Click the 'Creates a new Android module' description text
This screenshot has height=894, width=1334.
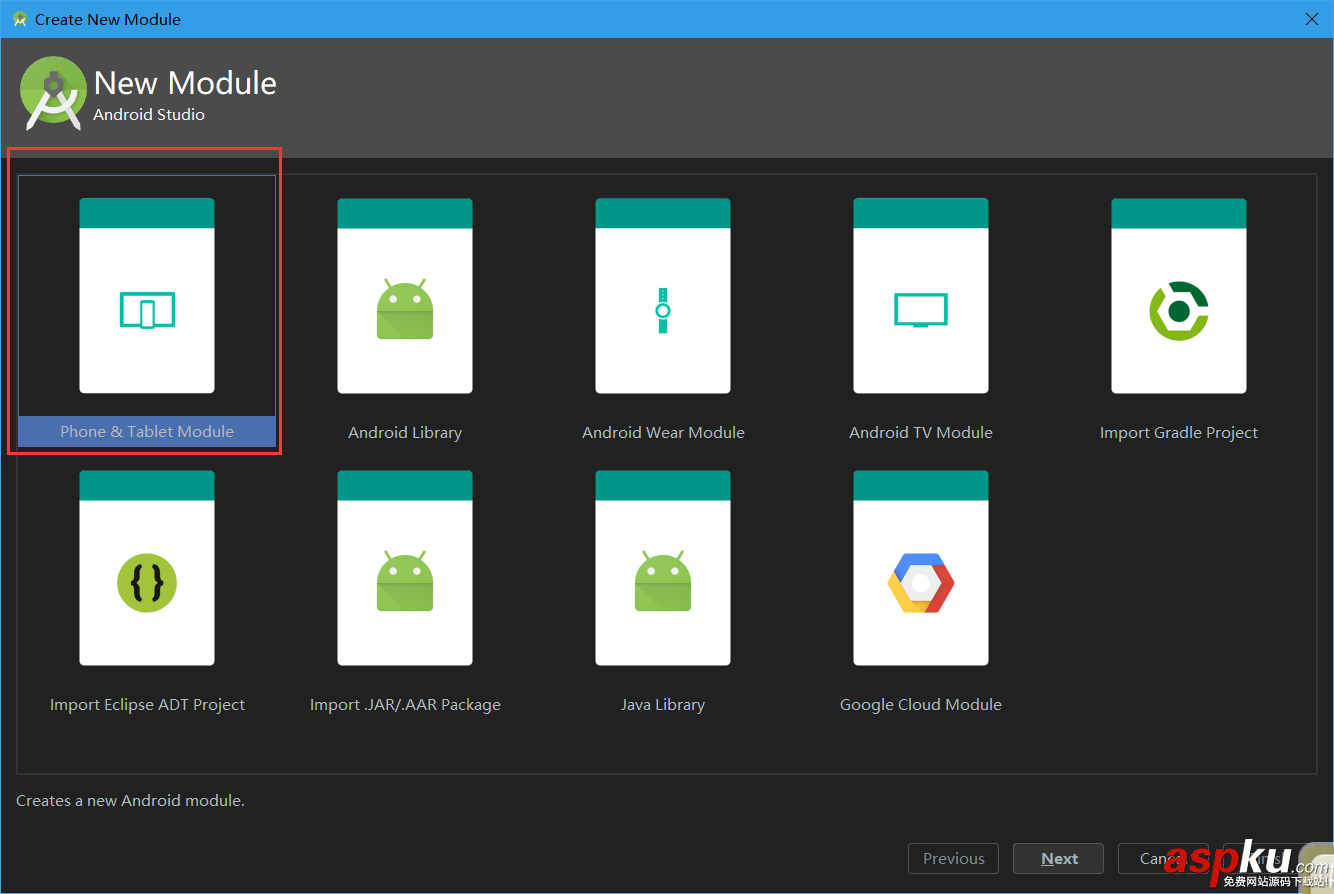click(130, 800)
